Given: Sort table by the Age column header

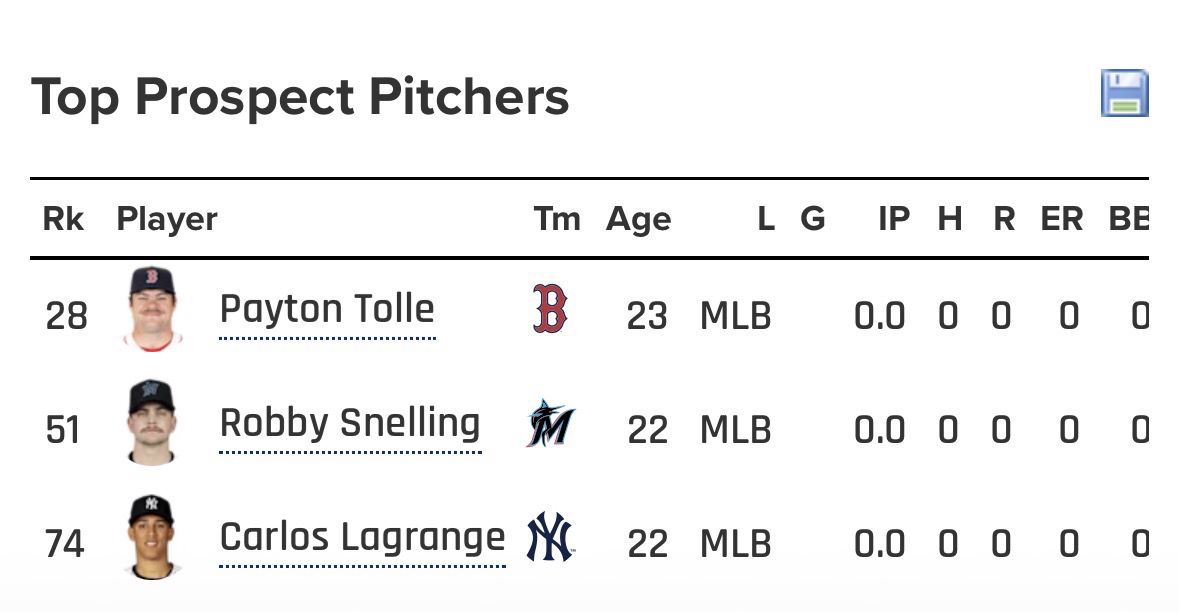Looking at the screenshot, I should tap(638, 219).
